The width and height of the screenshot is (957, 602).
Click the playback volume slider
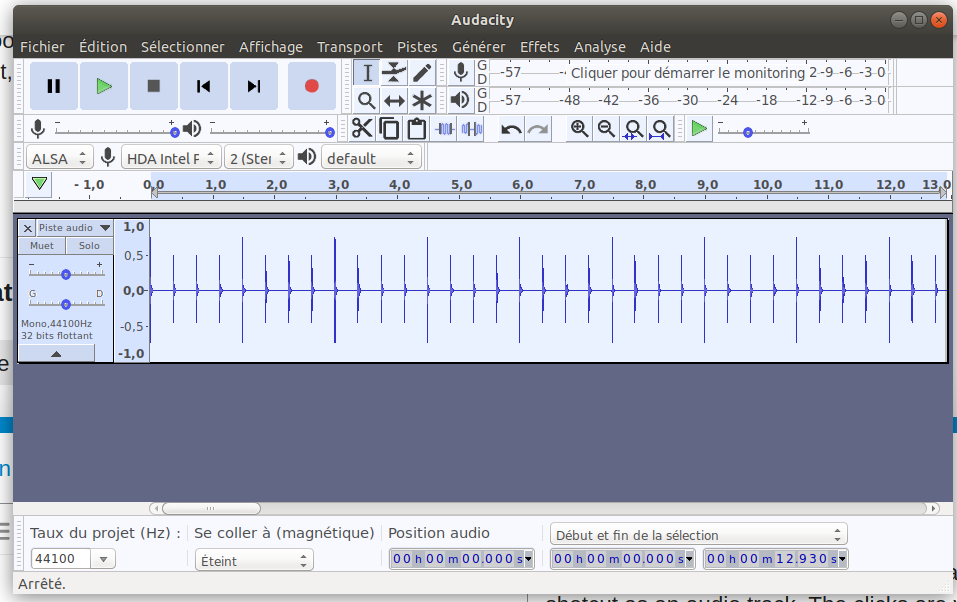[x=271, y=130]
